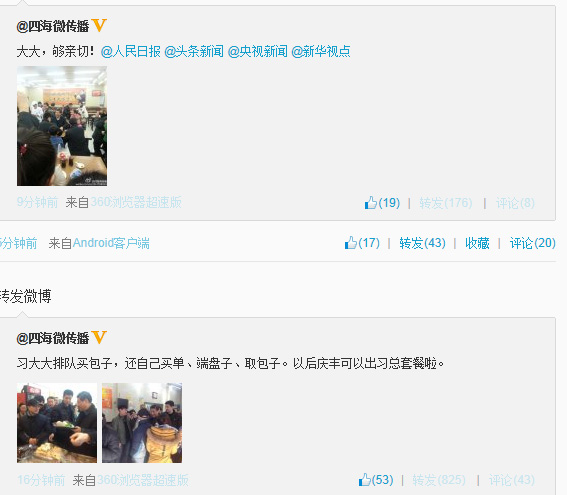
Task: Open 评论(8) on the quoted post
Action: 515,203
